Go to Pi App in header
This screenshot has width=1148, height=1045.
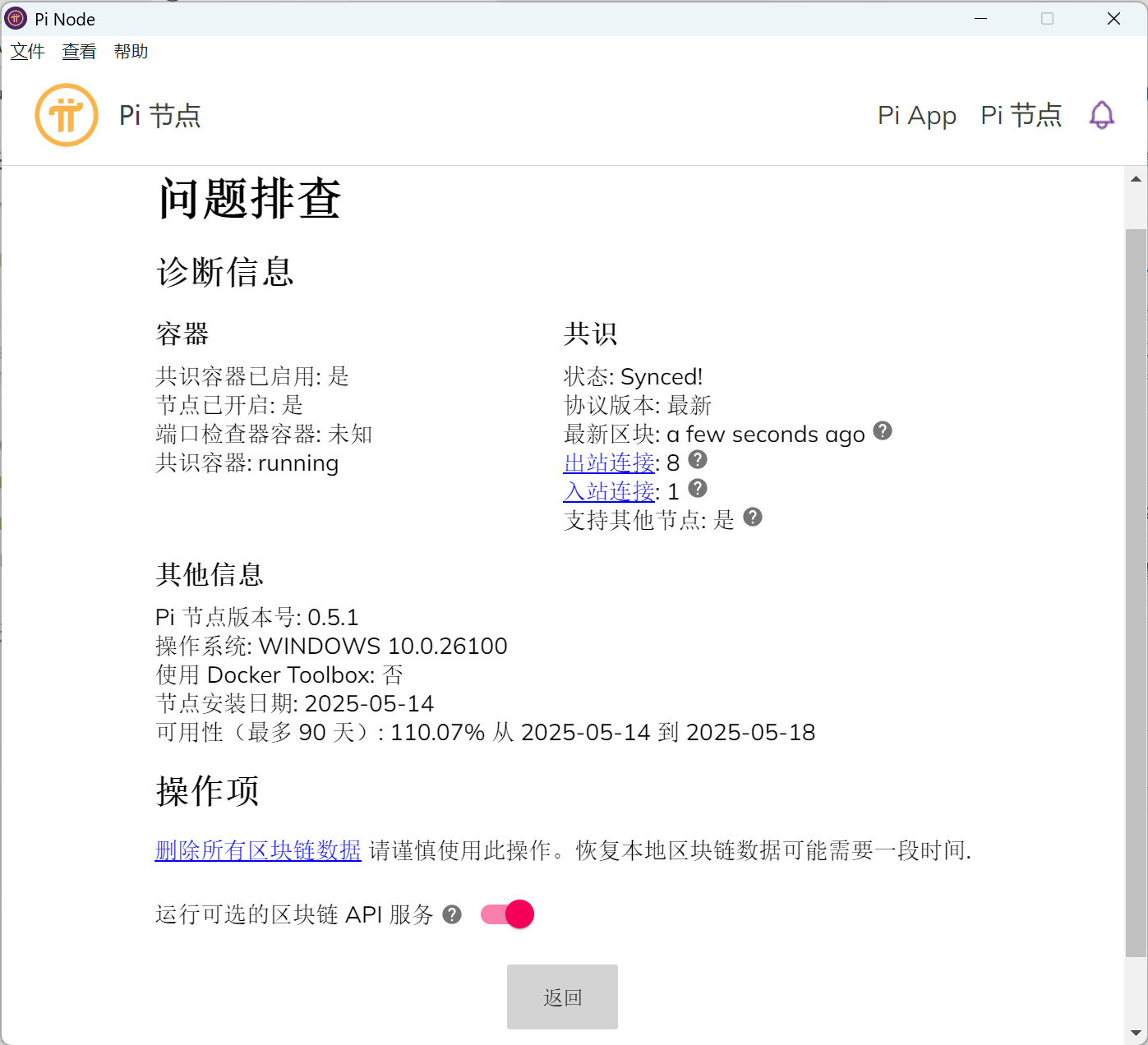point(917,115)
